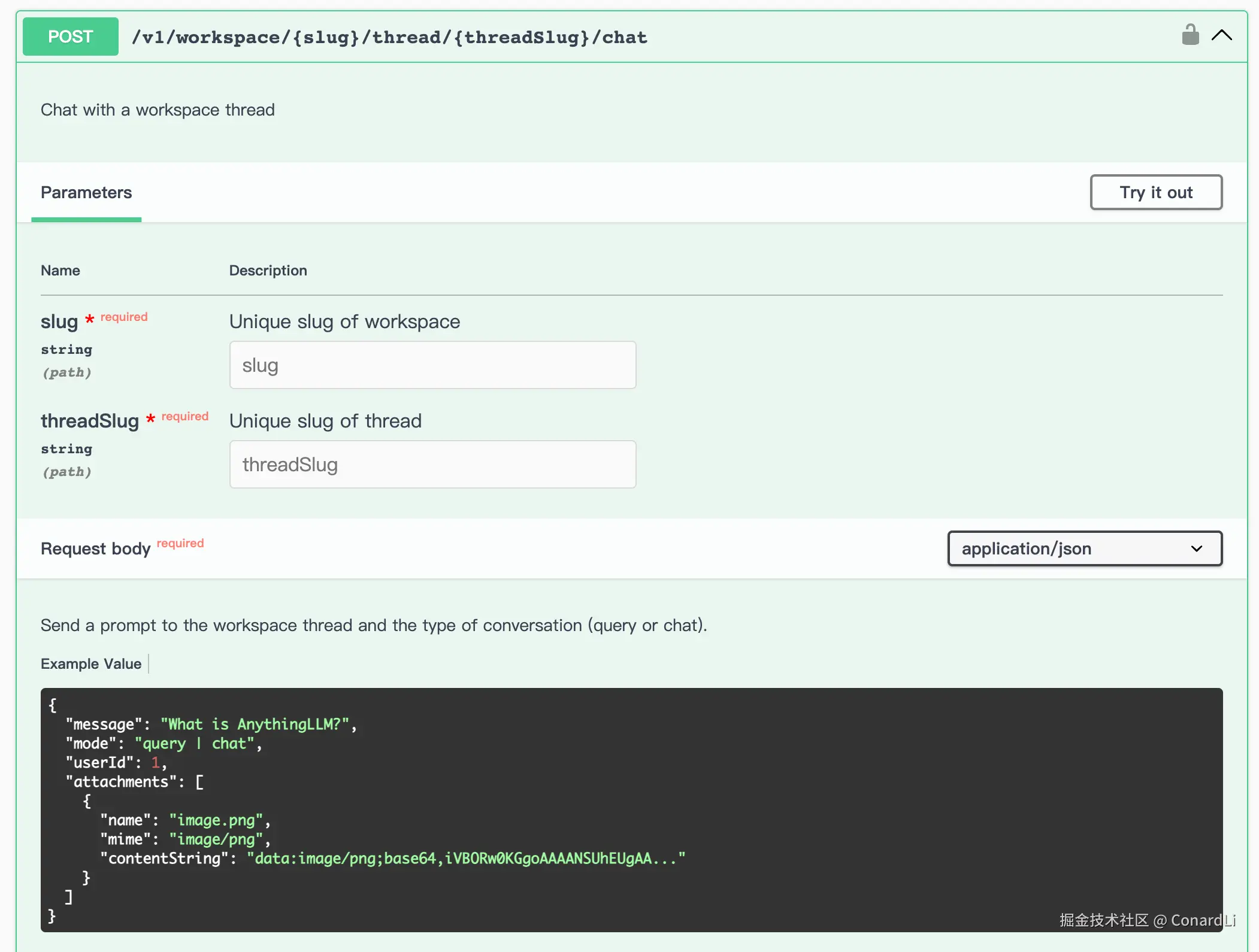
Task: Collapse the endpoint with the chevron arrow
Action: click(1221, 35)
